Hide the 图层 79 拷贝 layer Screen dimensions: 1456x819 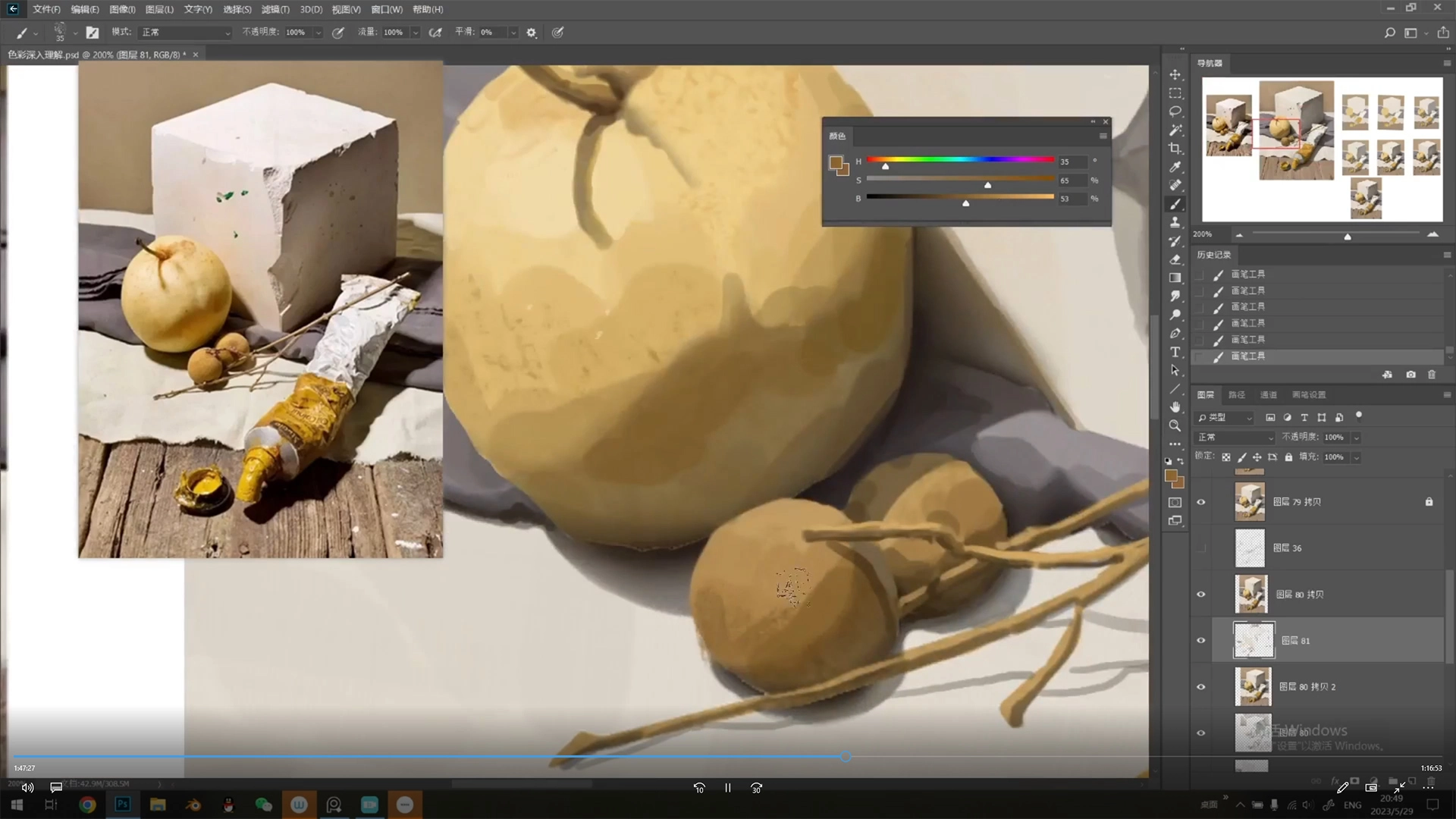pos(1200,502)
